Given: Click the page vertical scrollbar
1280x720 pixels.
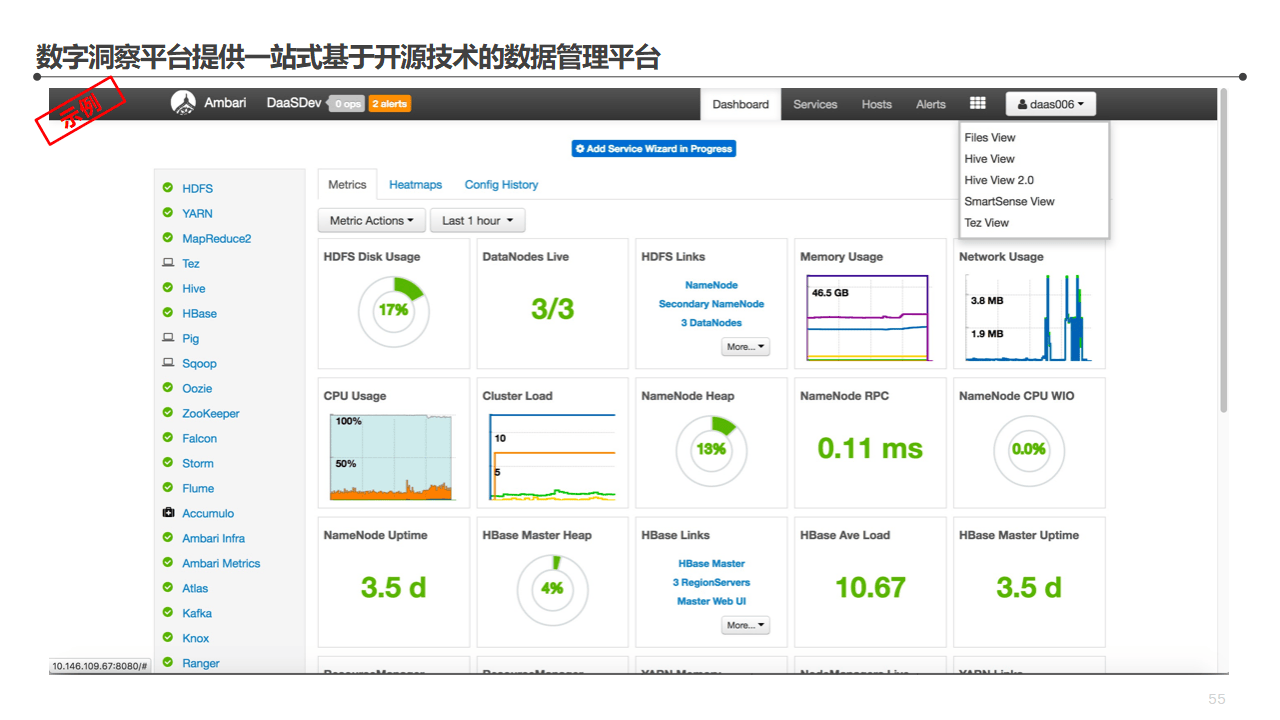Looking at the screenshot, I should pyautogui.click(x=1224, y=250).
